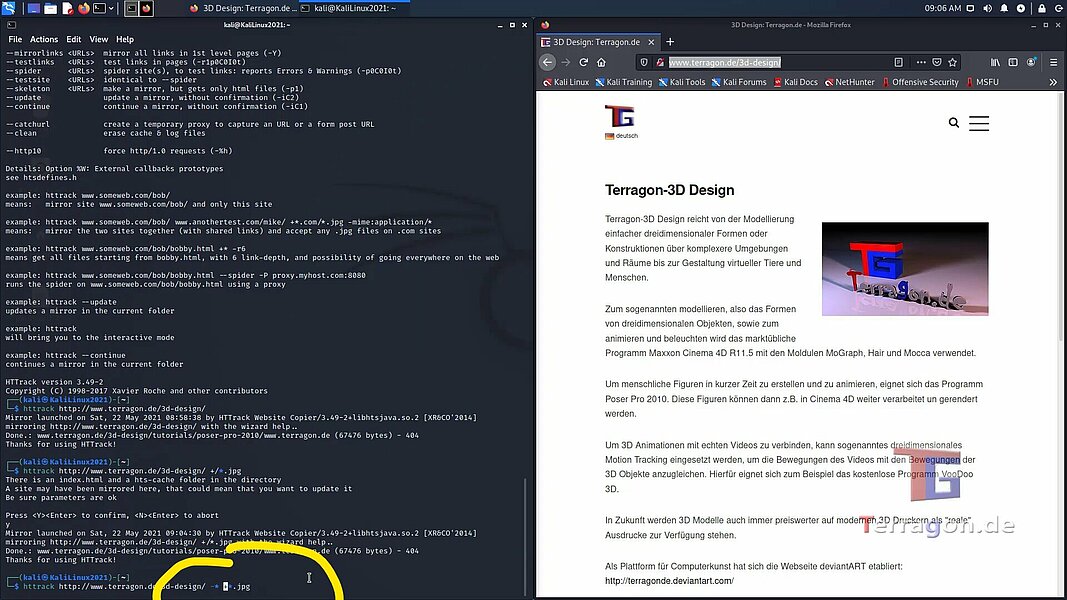Image resolution: width=1067 pixels, height=600 pixels.
Task: Switch to the first workspace with terminal
Action: tap(131, 8)
